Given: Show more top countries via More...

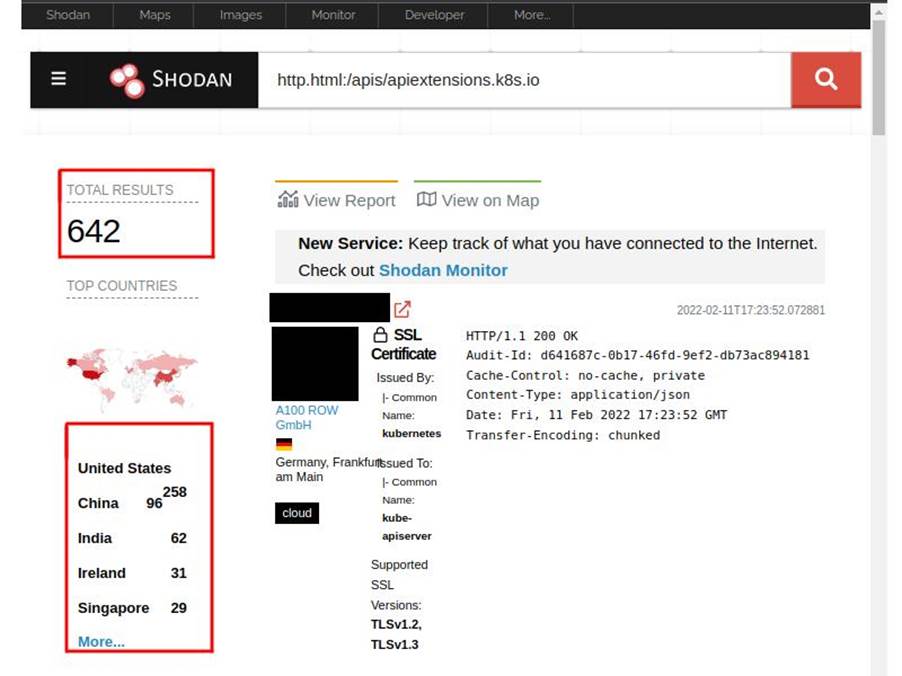Looking at the screenshot, I should 101,641.
